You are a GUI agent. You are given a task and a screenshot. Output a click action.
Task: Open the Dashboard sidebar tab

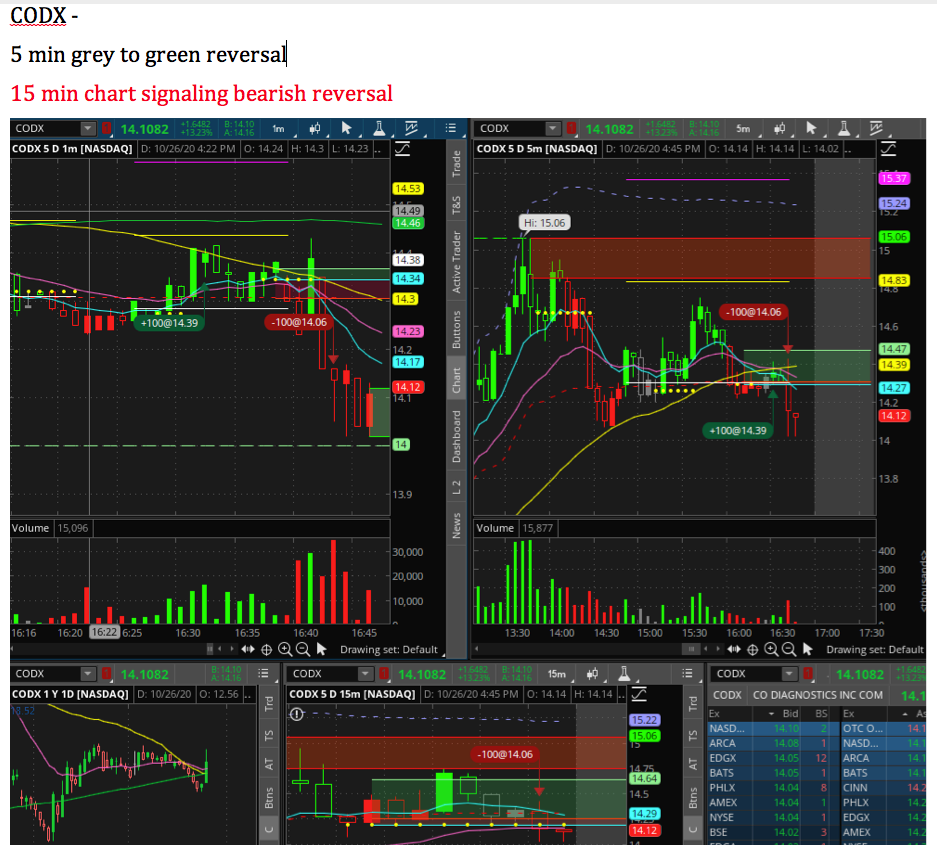(457, 436)
